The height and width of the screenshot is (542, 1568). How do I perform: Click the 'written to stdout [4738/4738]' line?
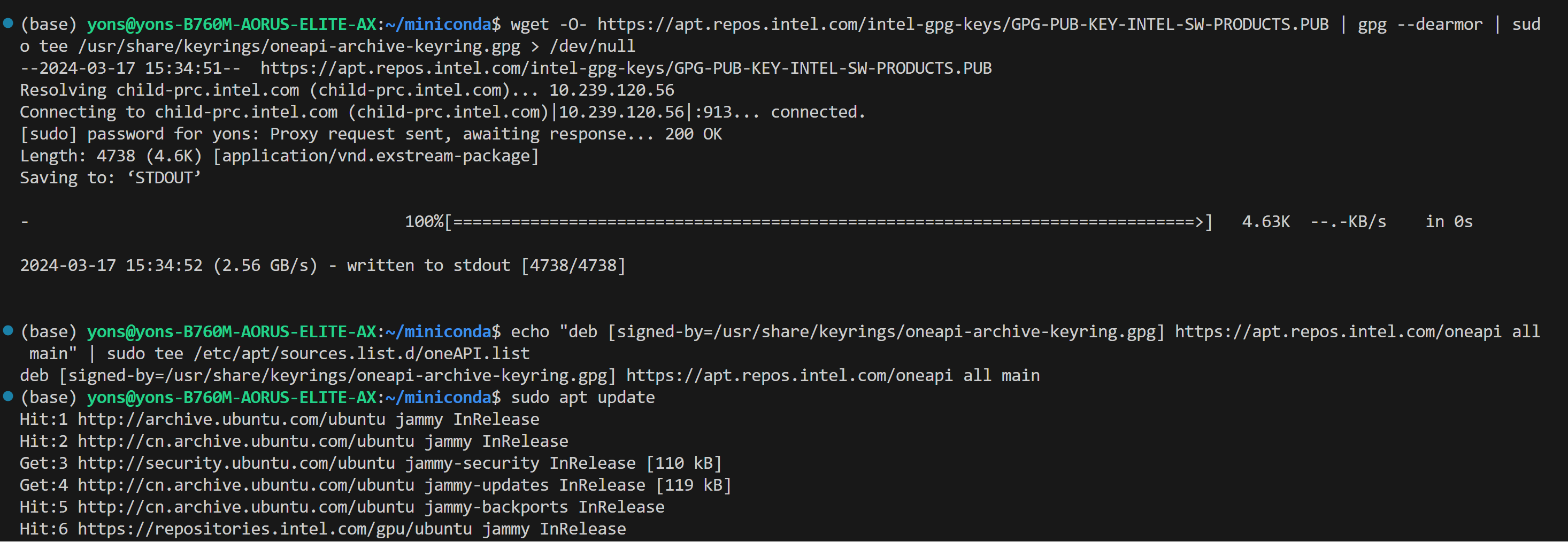(486, 266)
